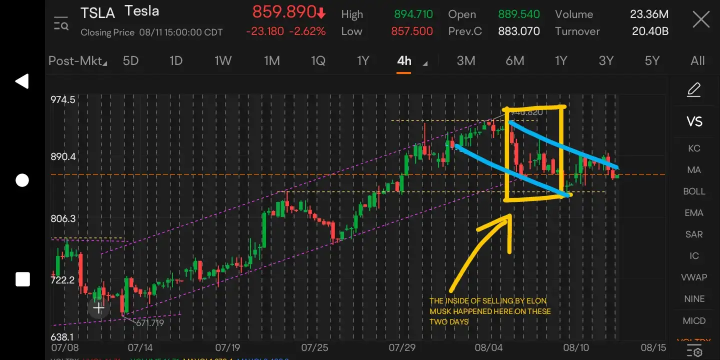The width and height of the screenshot is (720, 360).
Task: Select the All range tab
Action: (698, 61)
